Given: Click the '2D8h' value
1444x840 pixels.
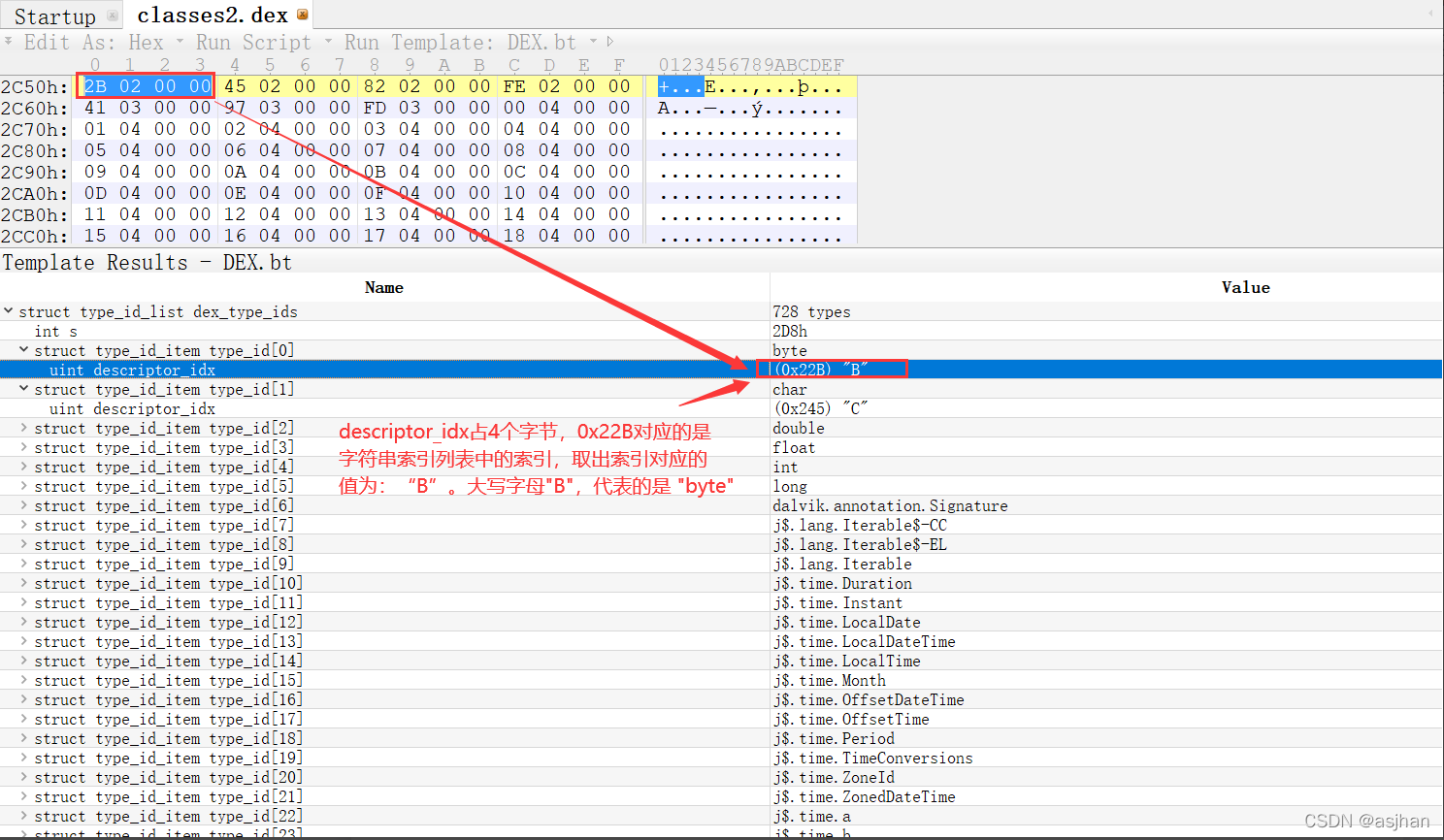Looking at the screenshot, I should pos(790,331).
